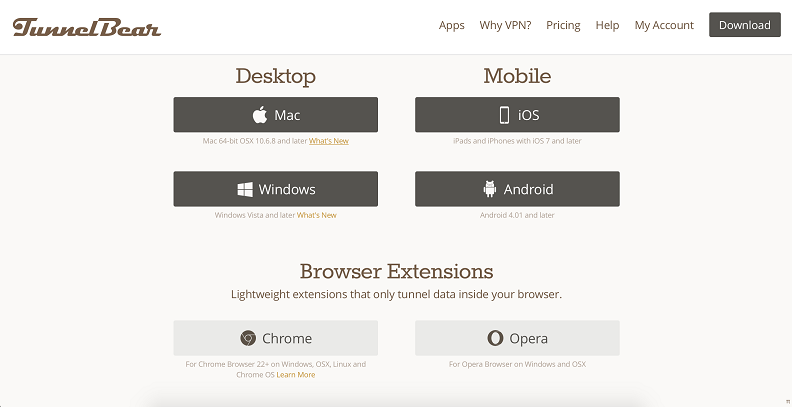Click the Download button in header
Screen dimensions: 792x407
click(745, 25)
